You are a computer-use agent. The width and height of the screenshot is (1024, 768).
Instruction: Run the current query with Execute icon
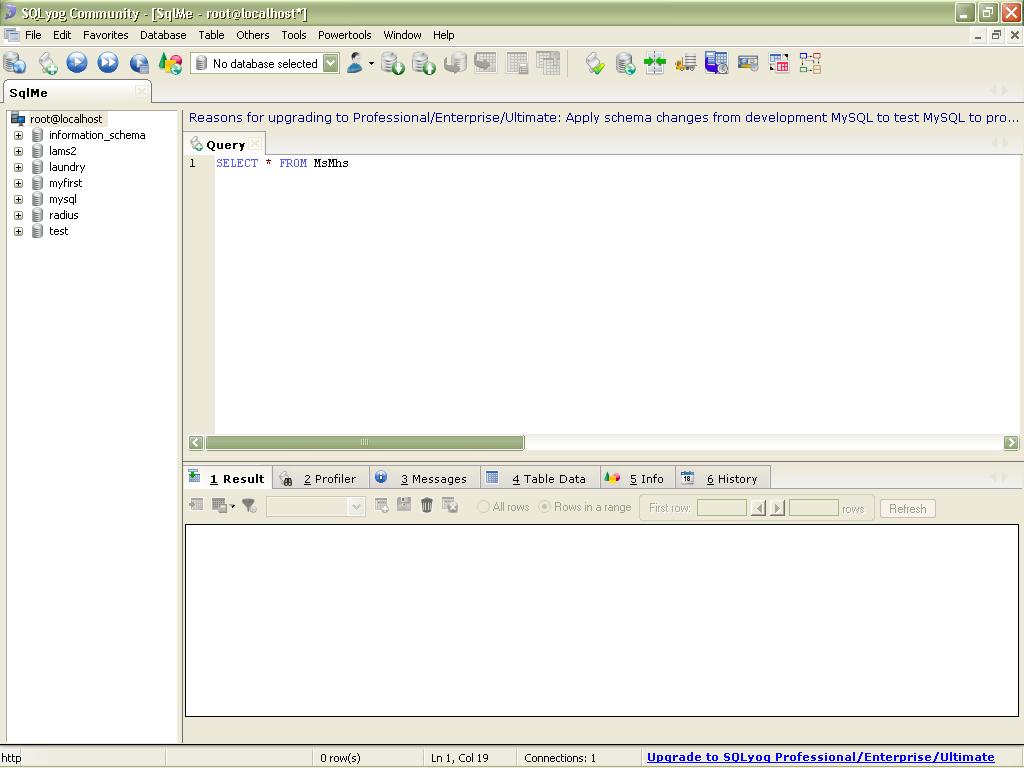77,63
